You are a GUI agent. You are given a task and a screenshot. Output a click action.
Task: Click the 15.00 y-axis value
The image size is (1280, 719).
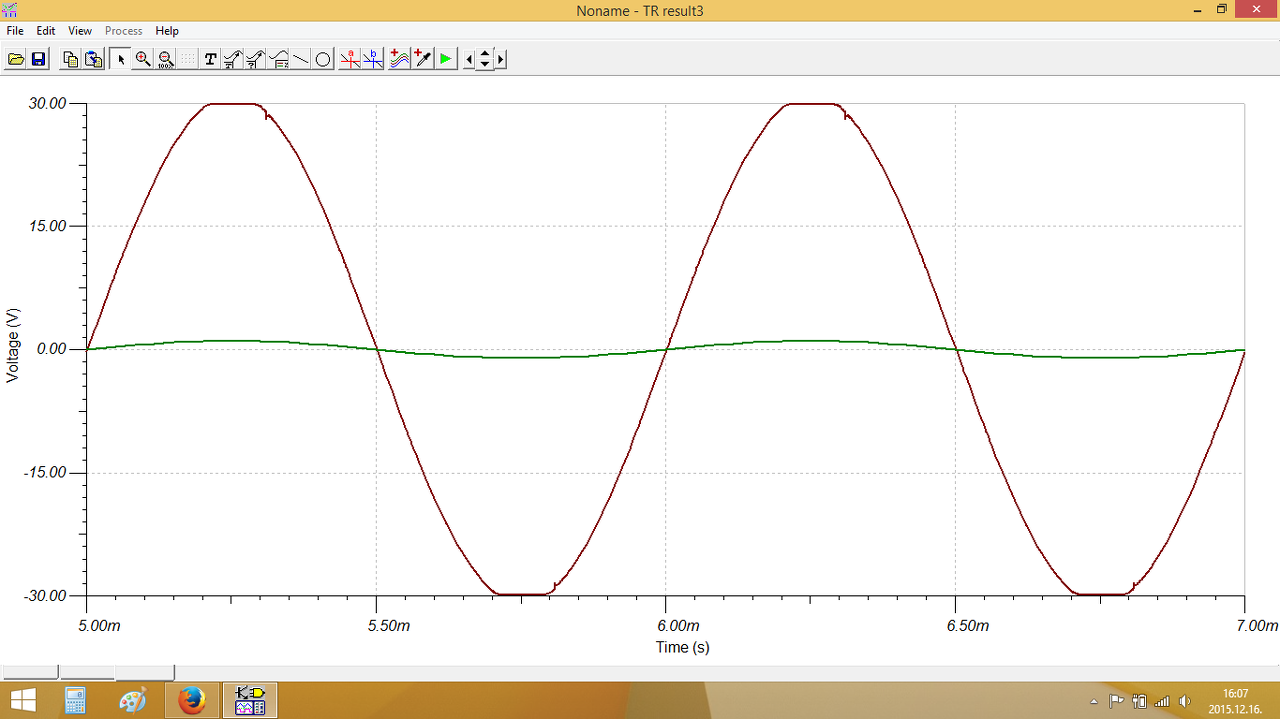coord(48,226)
